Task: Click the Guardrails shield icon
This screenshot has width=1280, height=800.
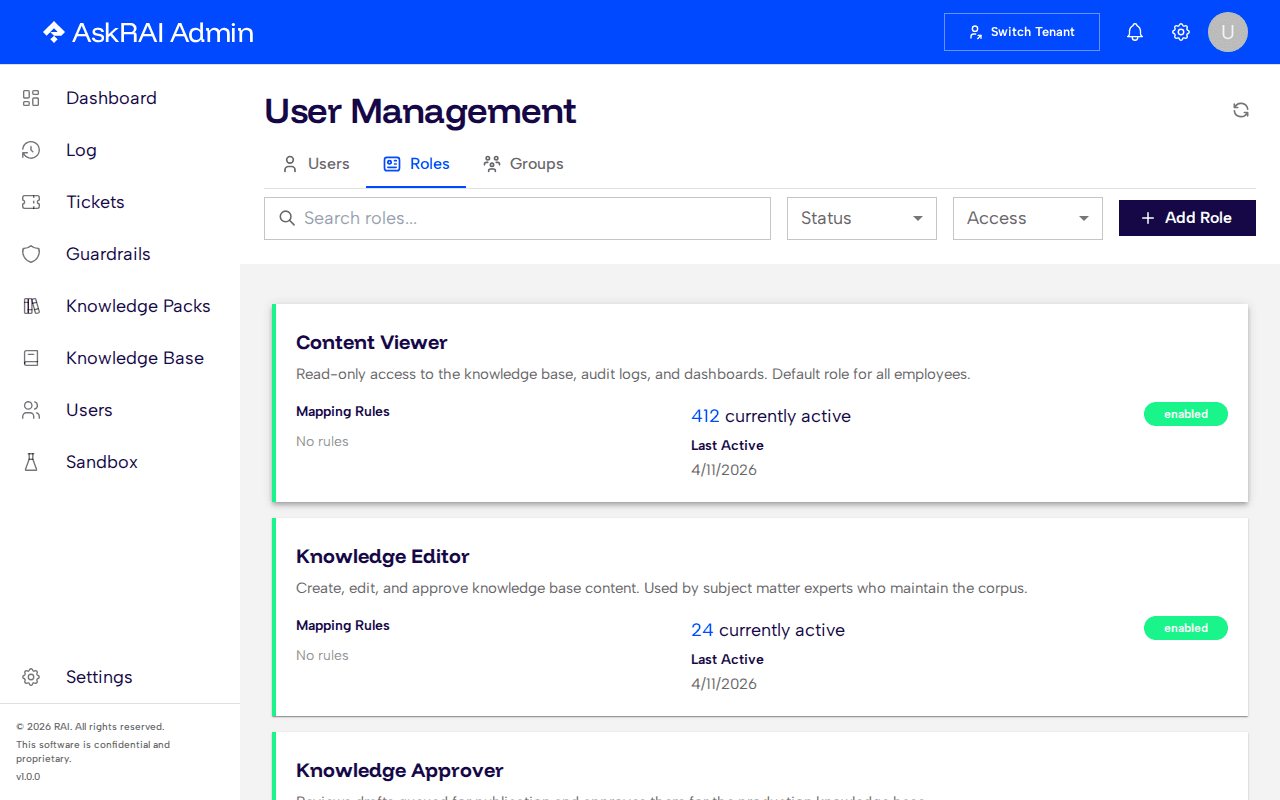Action: point(31,254)
